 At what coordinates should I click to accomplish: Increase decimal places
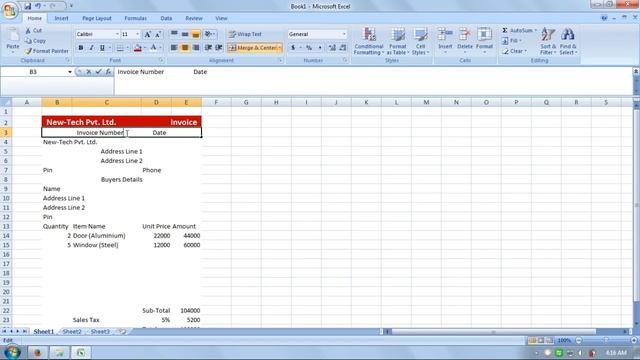[332, 48]
